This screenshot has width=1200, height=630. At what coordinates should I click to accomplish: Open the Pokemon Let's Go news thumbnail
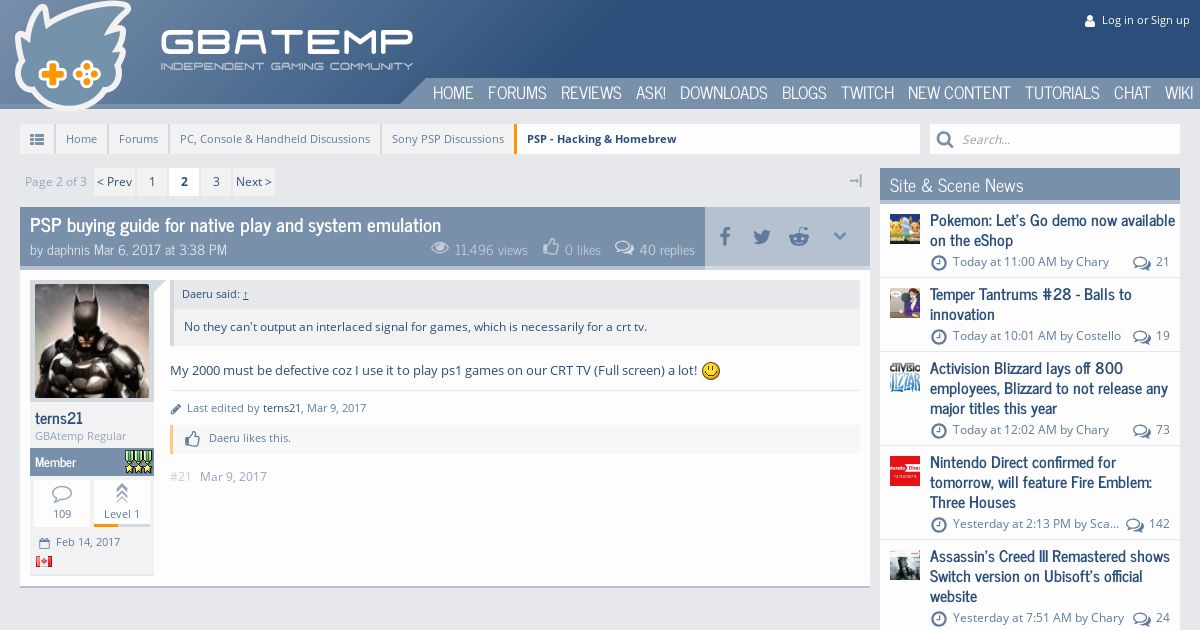tap(905, 229)
